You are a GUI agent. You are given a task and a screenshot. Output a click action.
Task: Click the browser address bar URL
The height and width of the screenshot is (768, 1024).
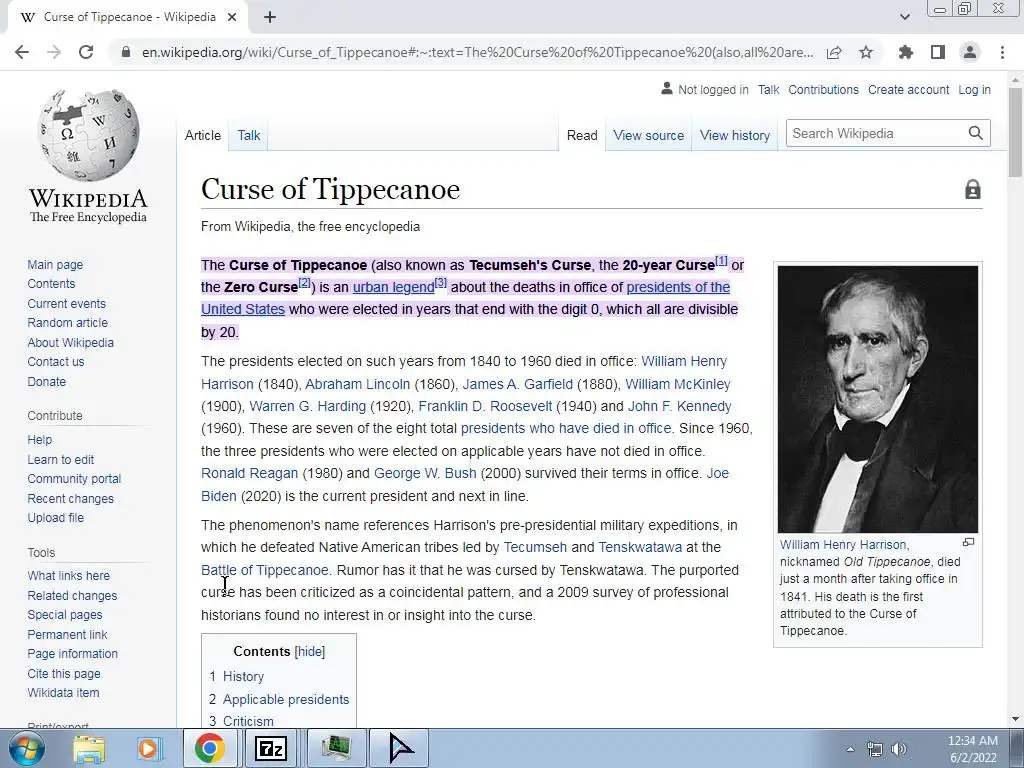tap(477, 52)
